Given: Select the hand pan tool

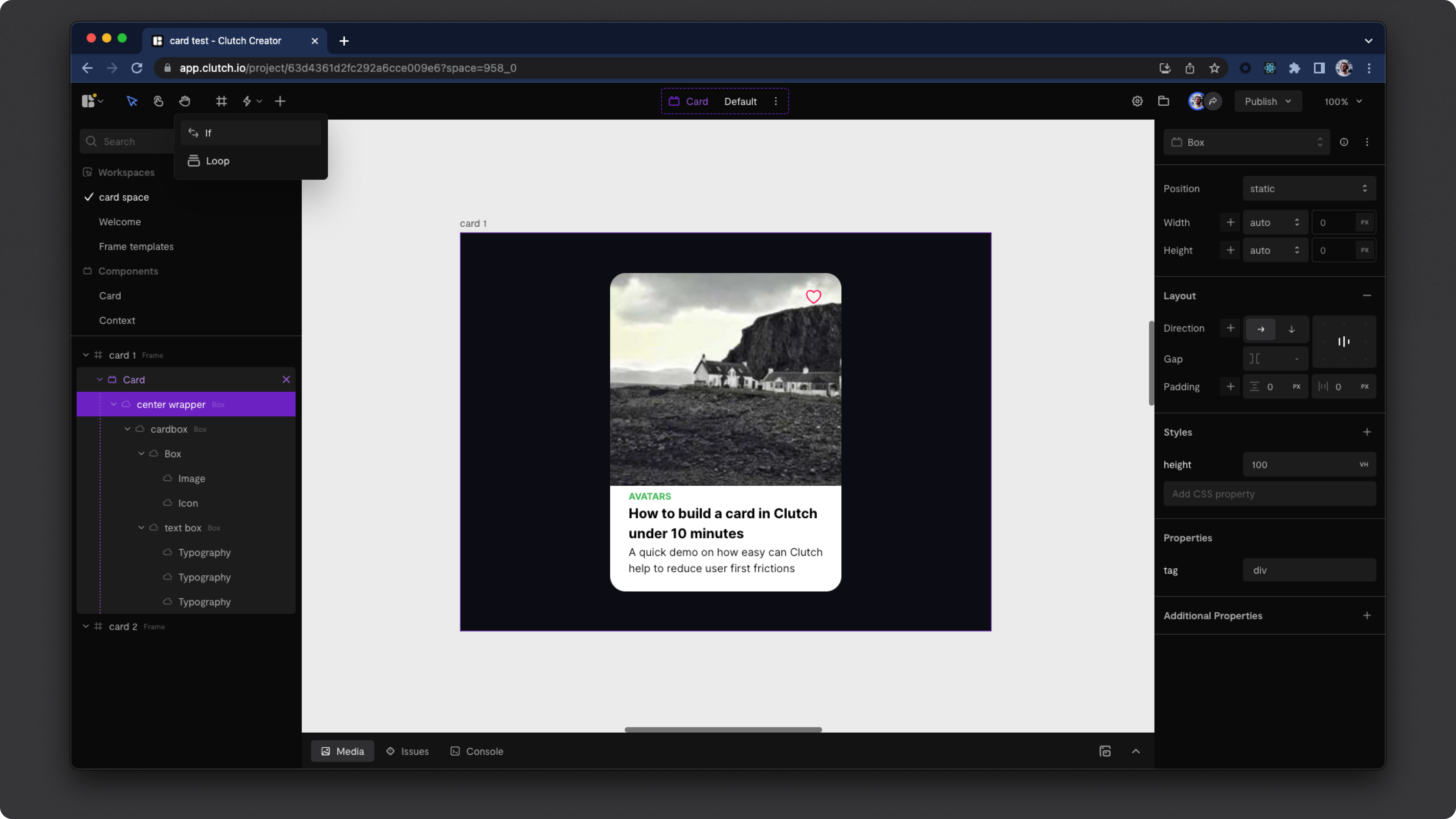Looking at the screenshot, I should [x=185, y=101].
